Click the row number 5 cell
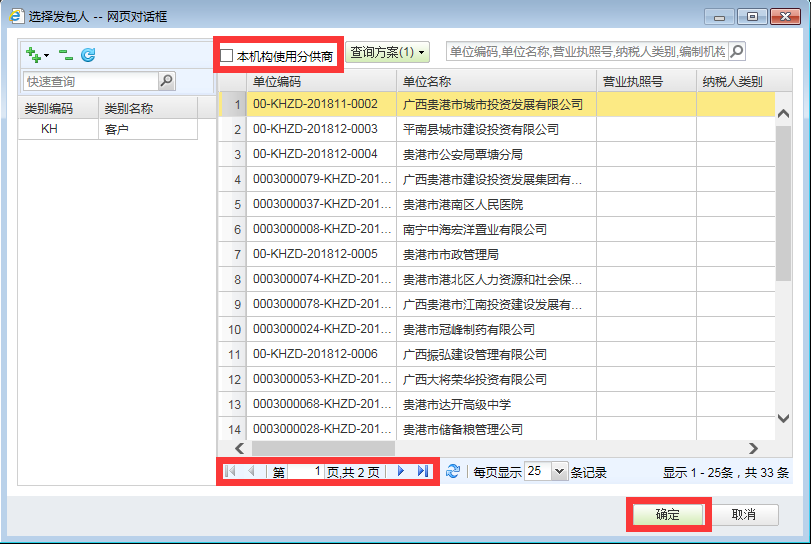Image resolution: width=811 pixels, height=544 pixels. [233, 204]
